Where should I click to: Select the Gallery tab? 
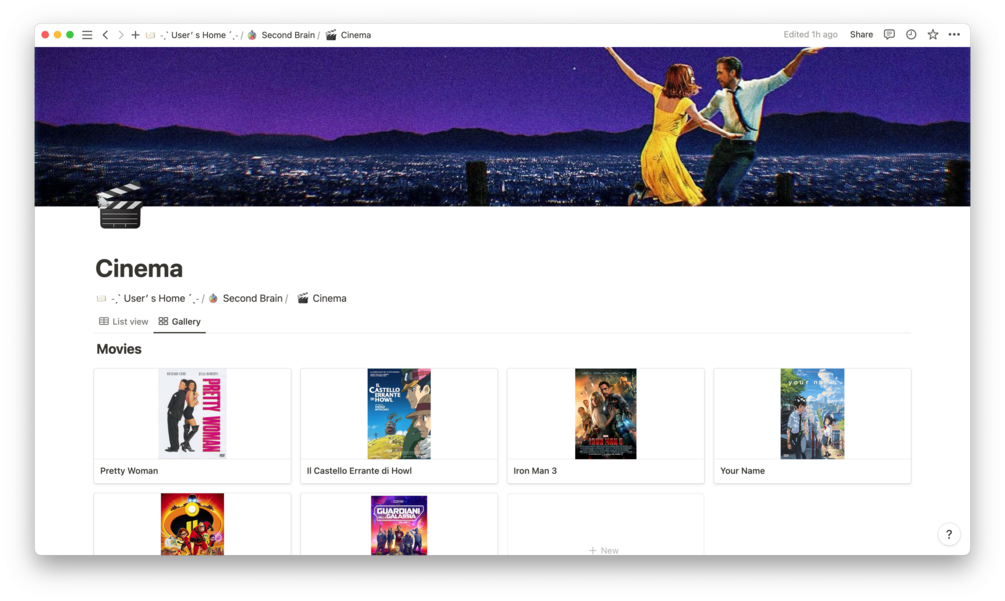tap(179, 322)
